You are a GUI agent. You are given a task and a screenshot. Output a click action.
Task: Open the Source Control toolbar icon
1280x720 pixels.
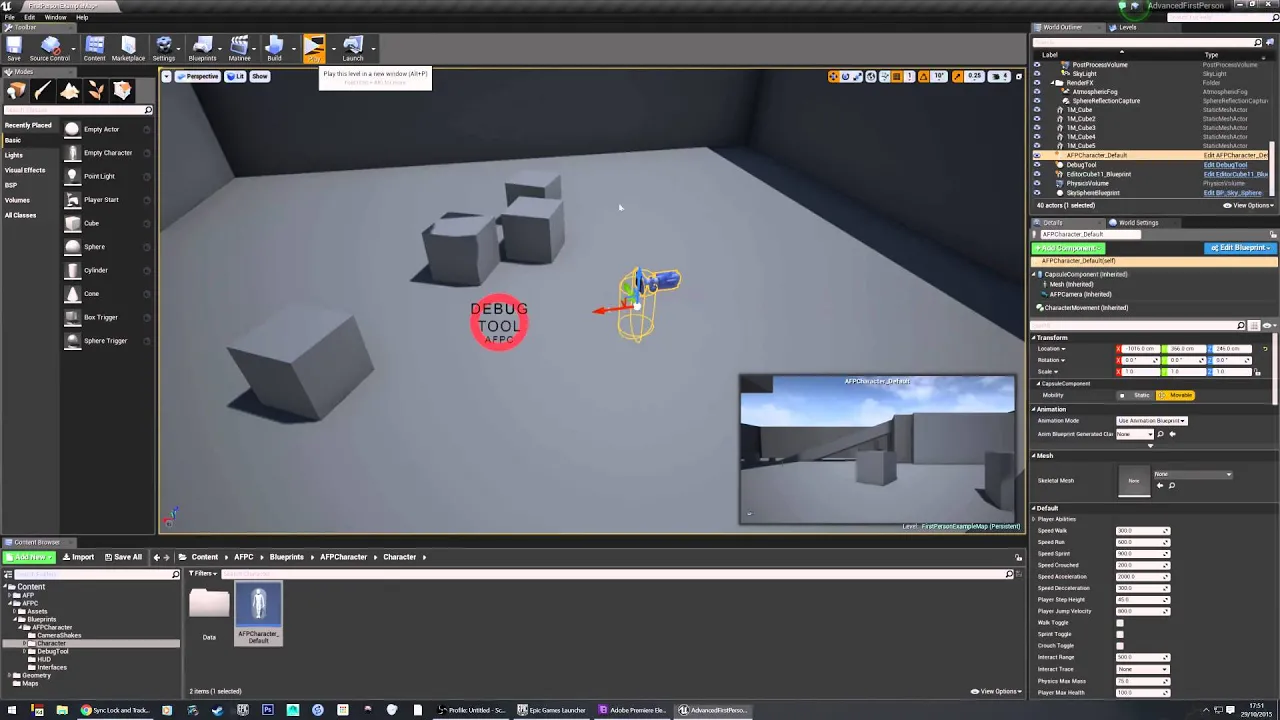coord(49,48)
